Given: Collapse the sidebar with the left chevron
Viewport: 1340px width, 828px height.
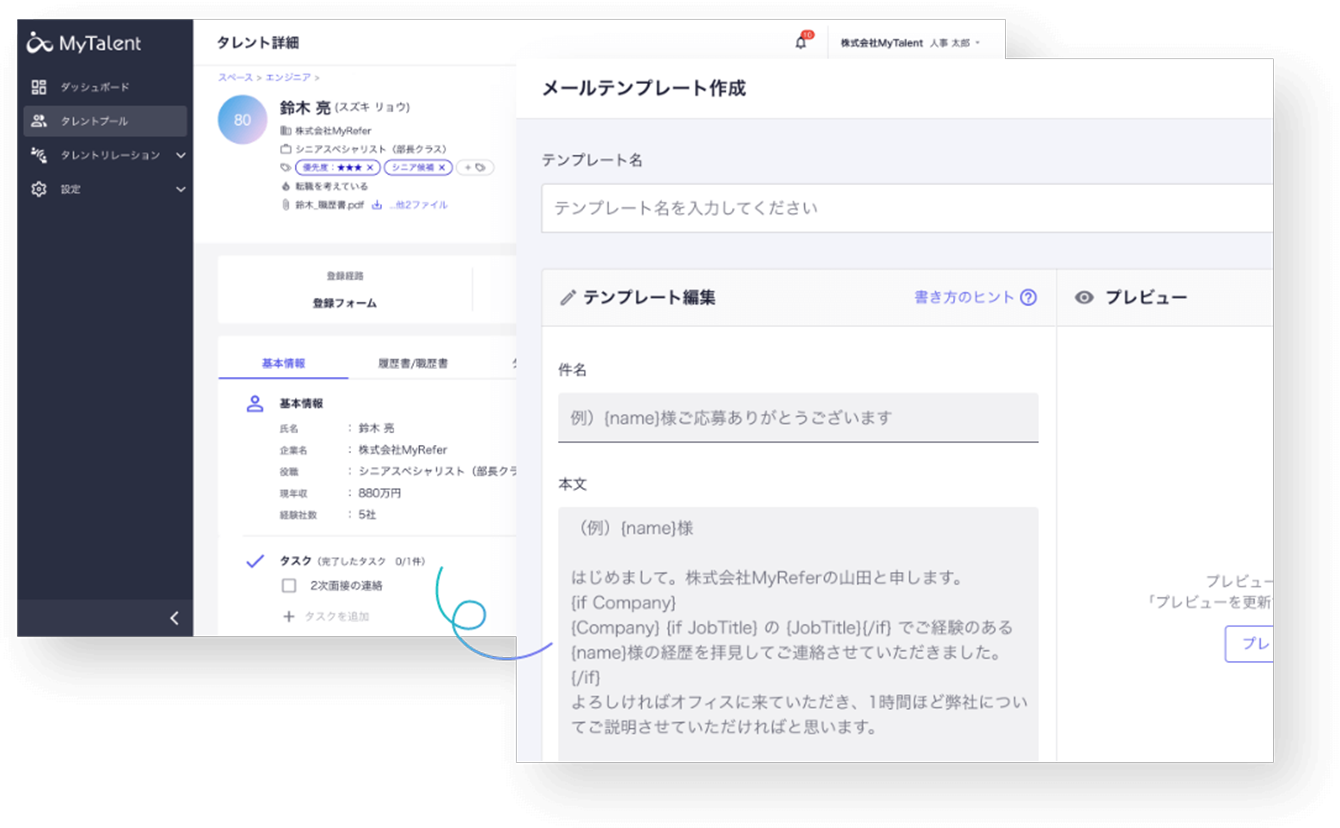Looking at the screenshot, I should (174, 618).
